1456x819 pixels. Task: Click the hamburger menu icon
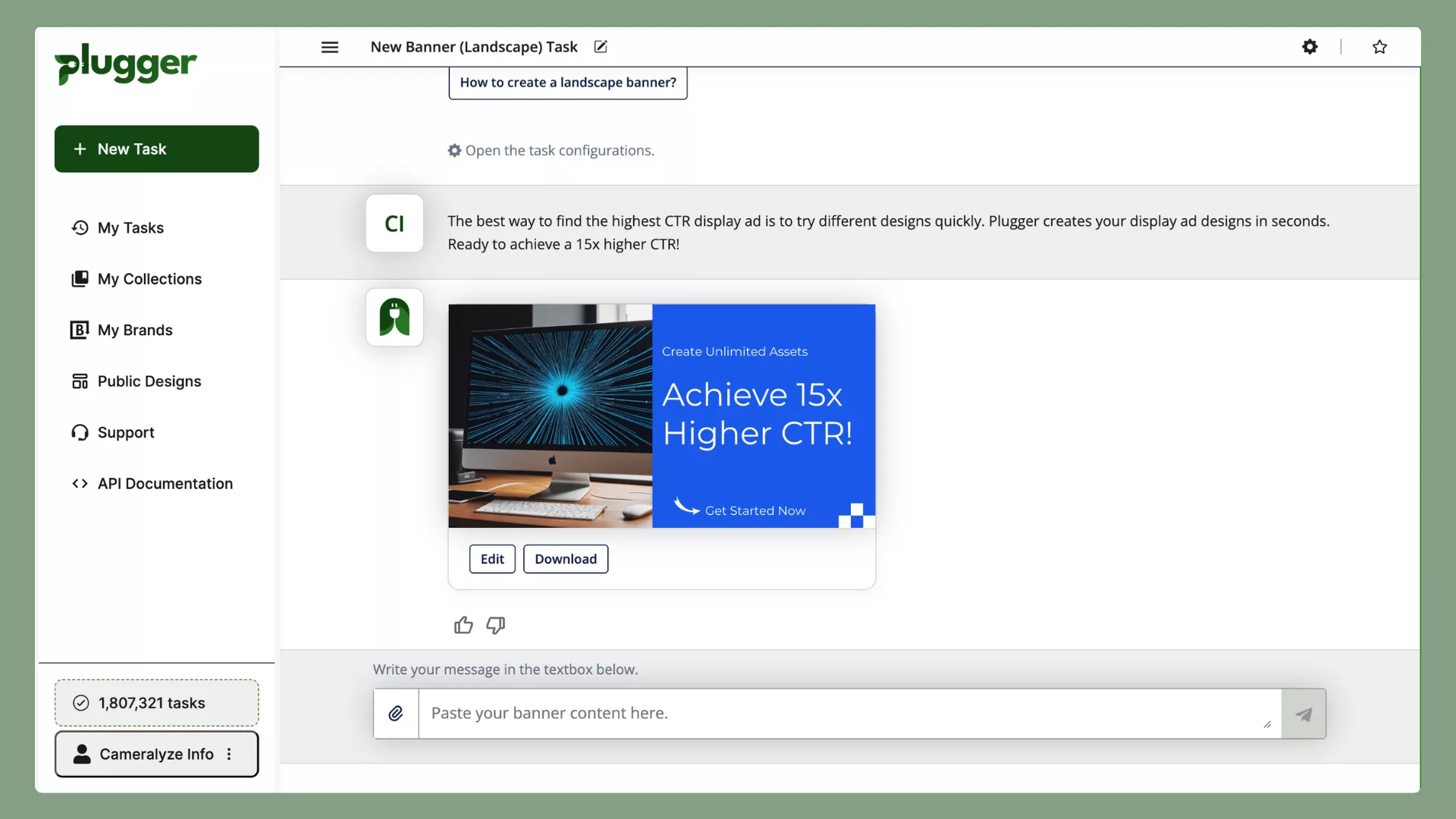coord(329,47)
